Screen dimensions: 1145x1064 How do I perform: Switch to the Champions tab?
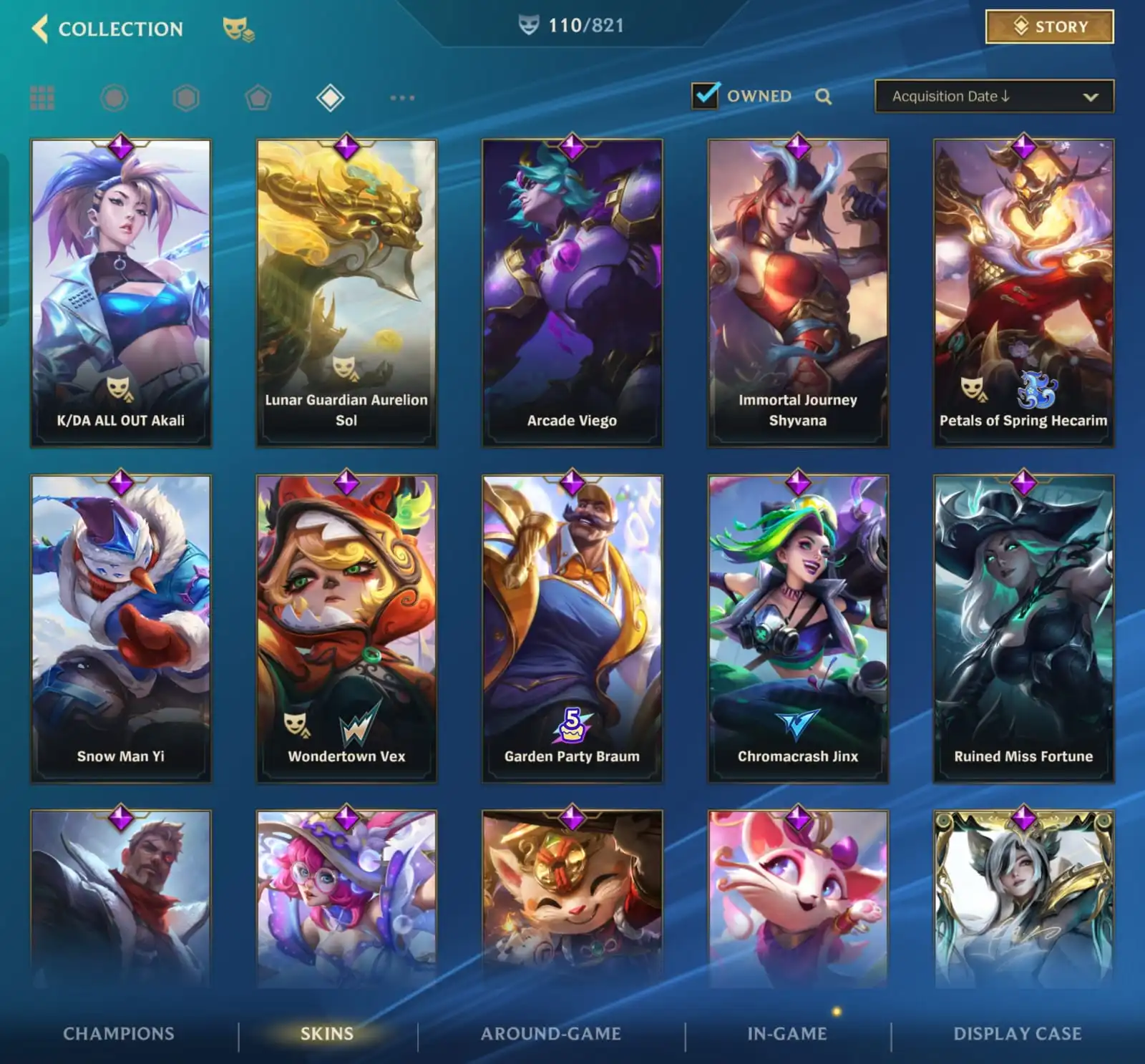(x=119, y=1033)
